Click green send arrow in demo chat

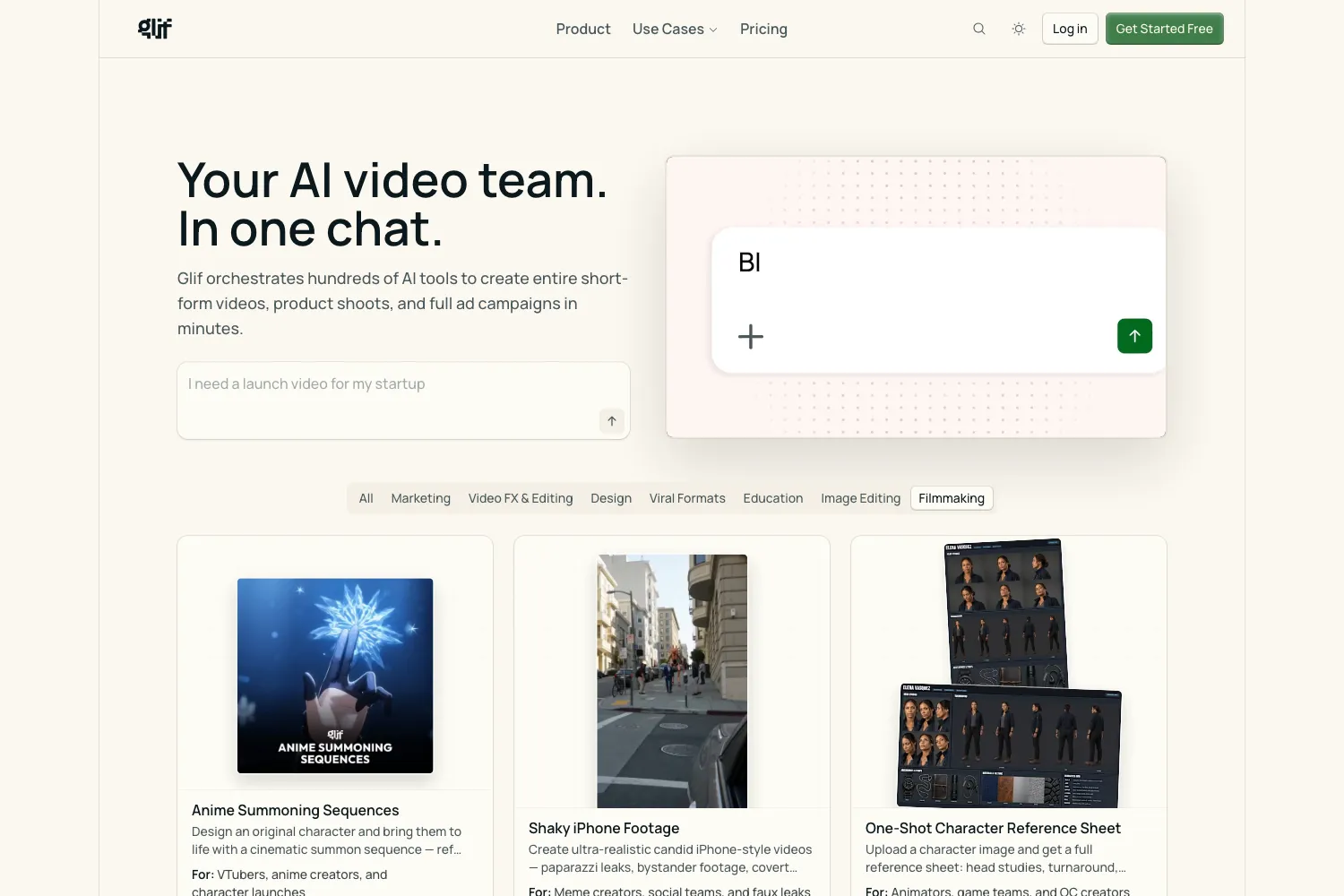[1134, 336]
